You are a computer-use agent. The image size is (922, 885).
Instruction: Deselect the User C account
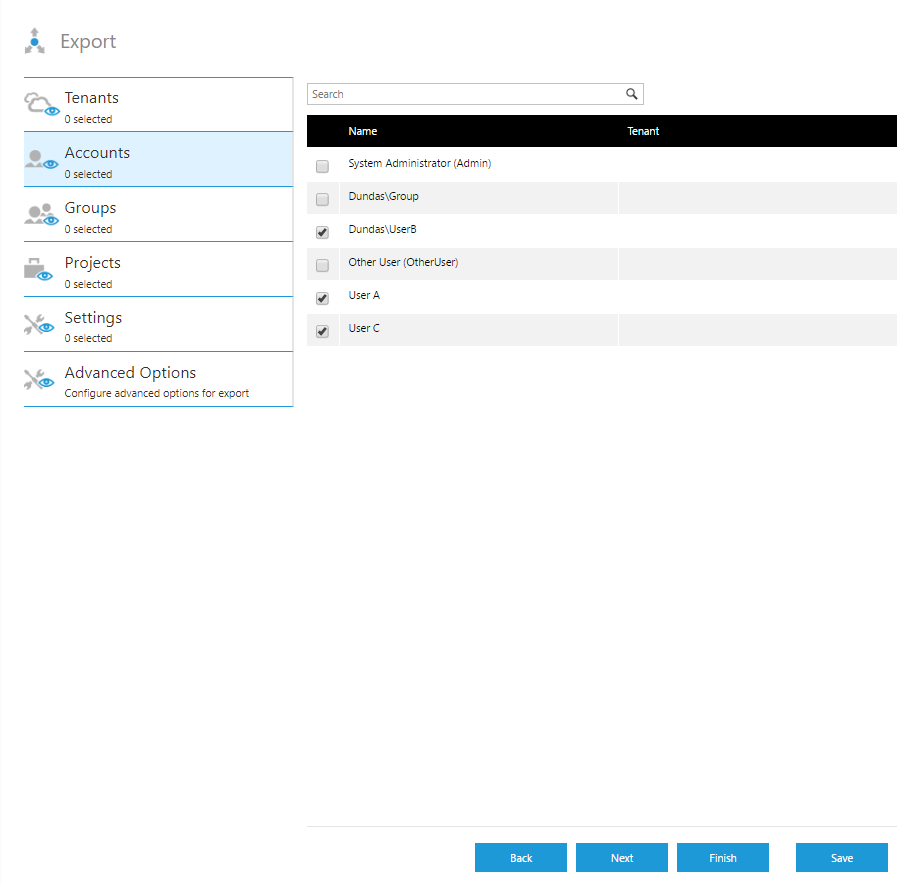tap(322, 331)
